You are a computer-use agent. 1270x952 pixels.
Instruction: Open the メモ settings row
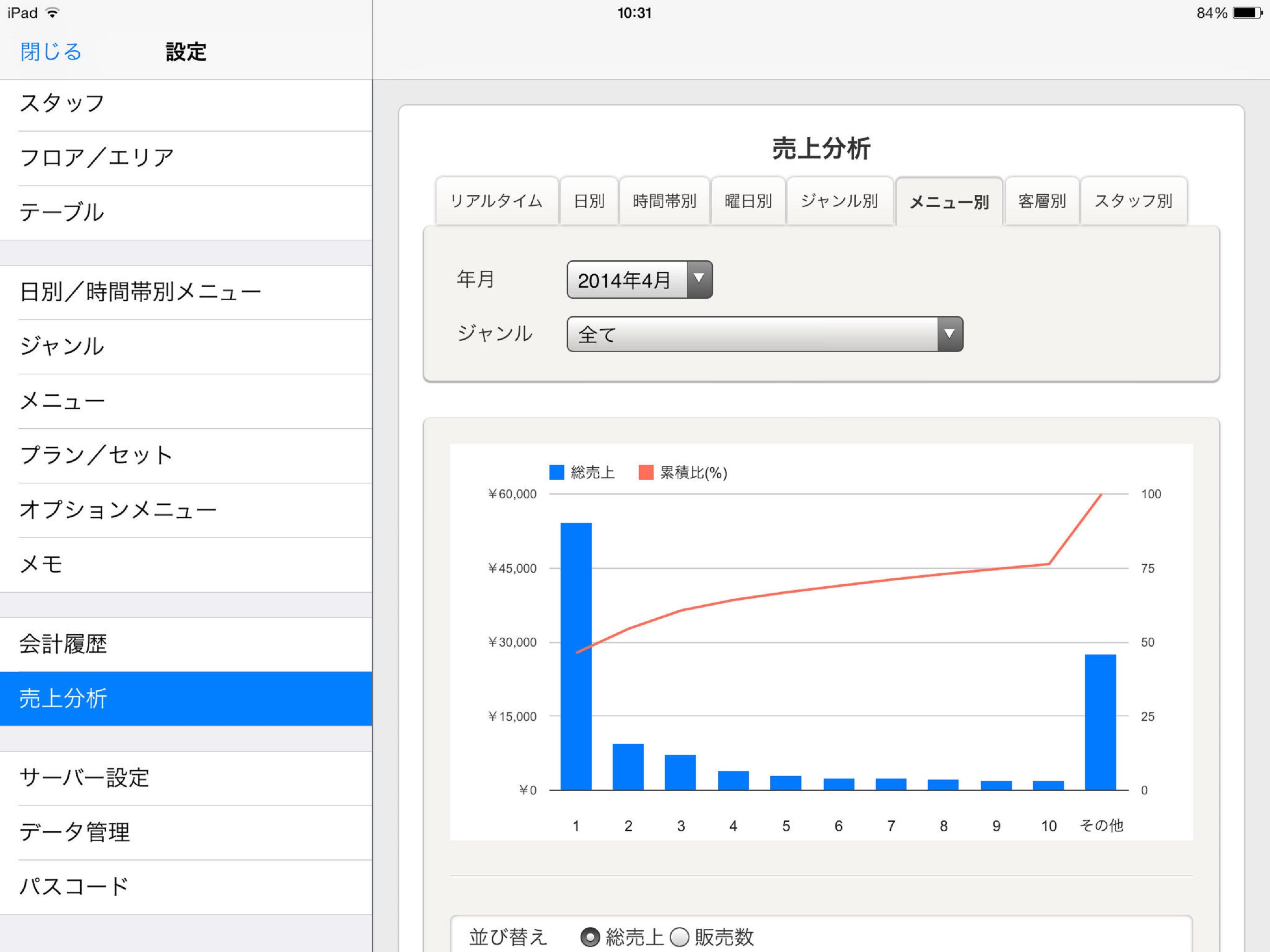click(x=186, y=565)
